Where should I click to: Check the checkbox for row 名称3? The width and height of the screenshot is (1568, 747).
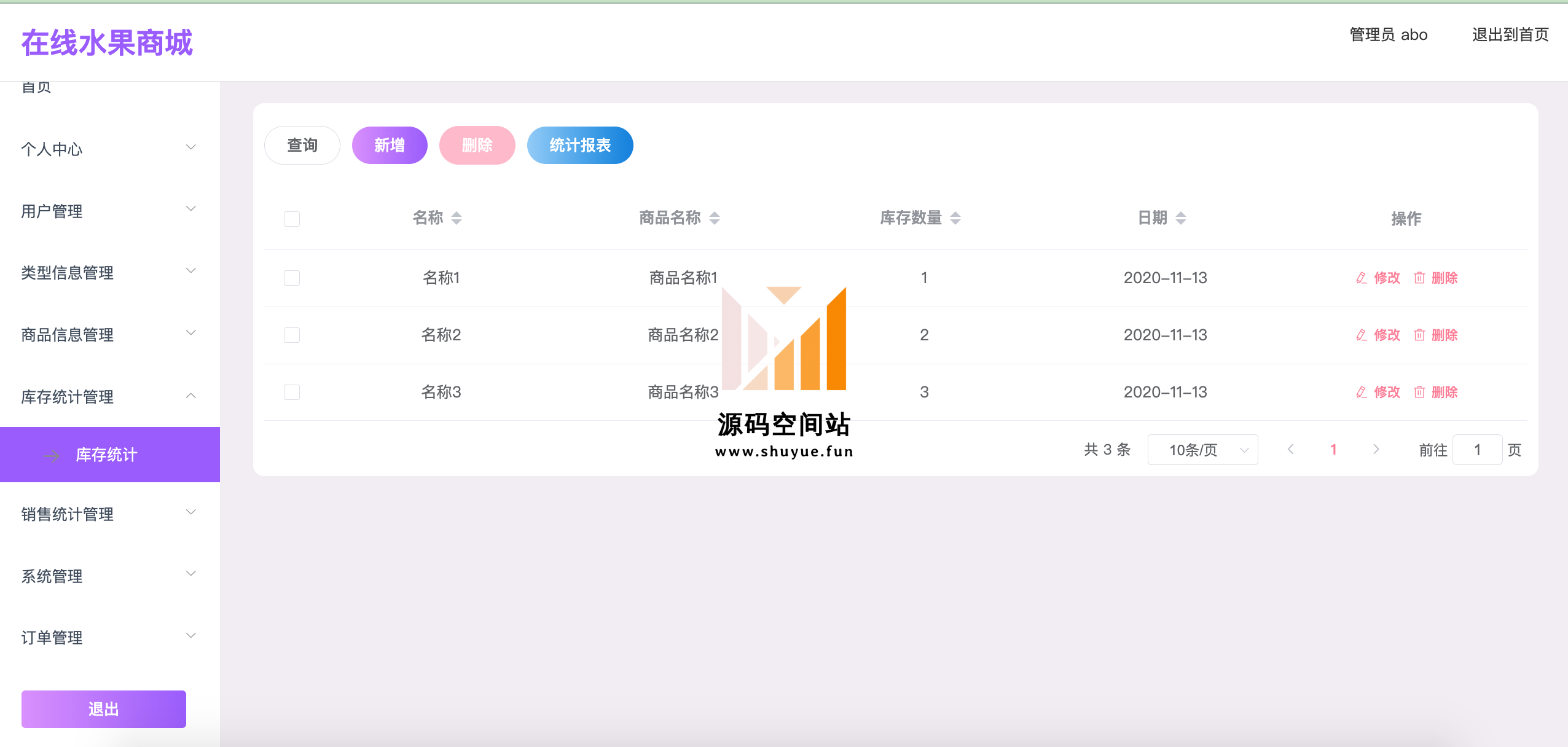tap(292, 392)
